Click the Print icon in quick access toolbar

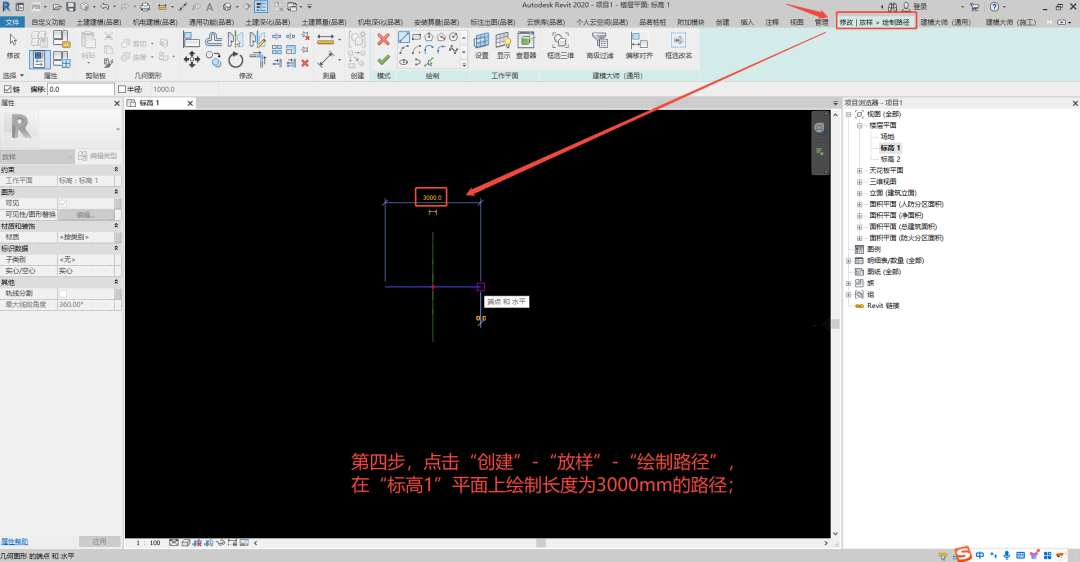coord(145,7)
